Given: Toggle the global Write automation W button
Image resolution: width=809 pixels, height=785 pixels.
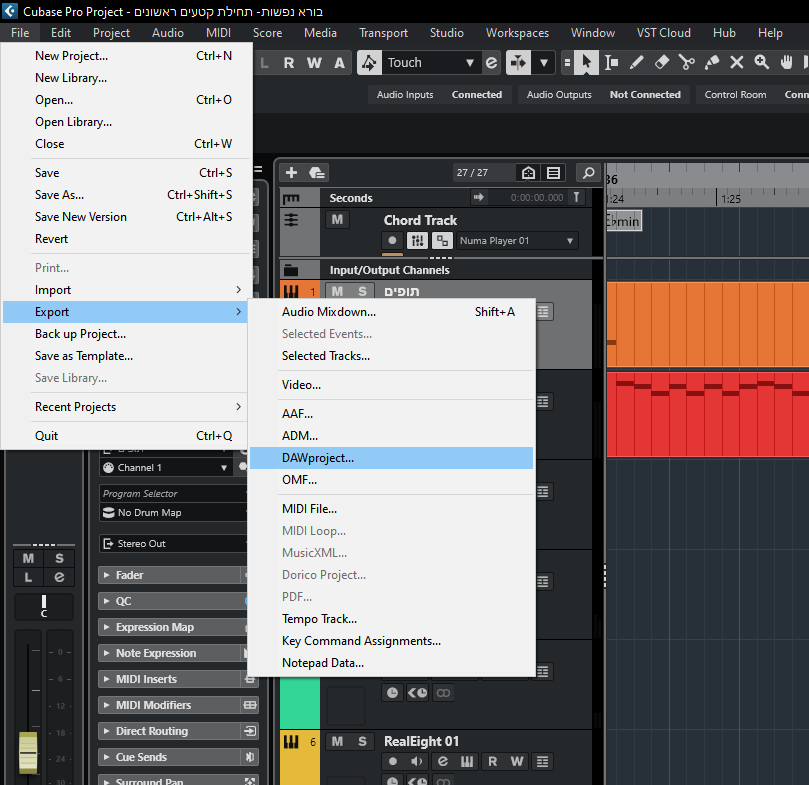Looking at the screenshot, I should [x=314, y=63].
